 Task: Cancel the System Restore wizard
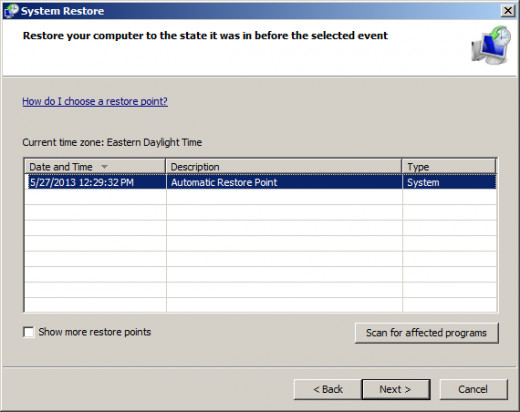pyautogui.click(x=473, y=389)
